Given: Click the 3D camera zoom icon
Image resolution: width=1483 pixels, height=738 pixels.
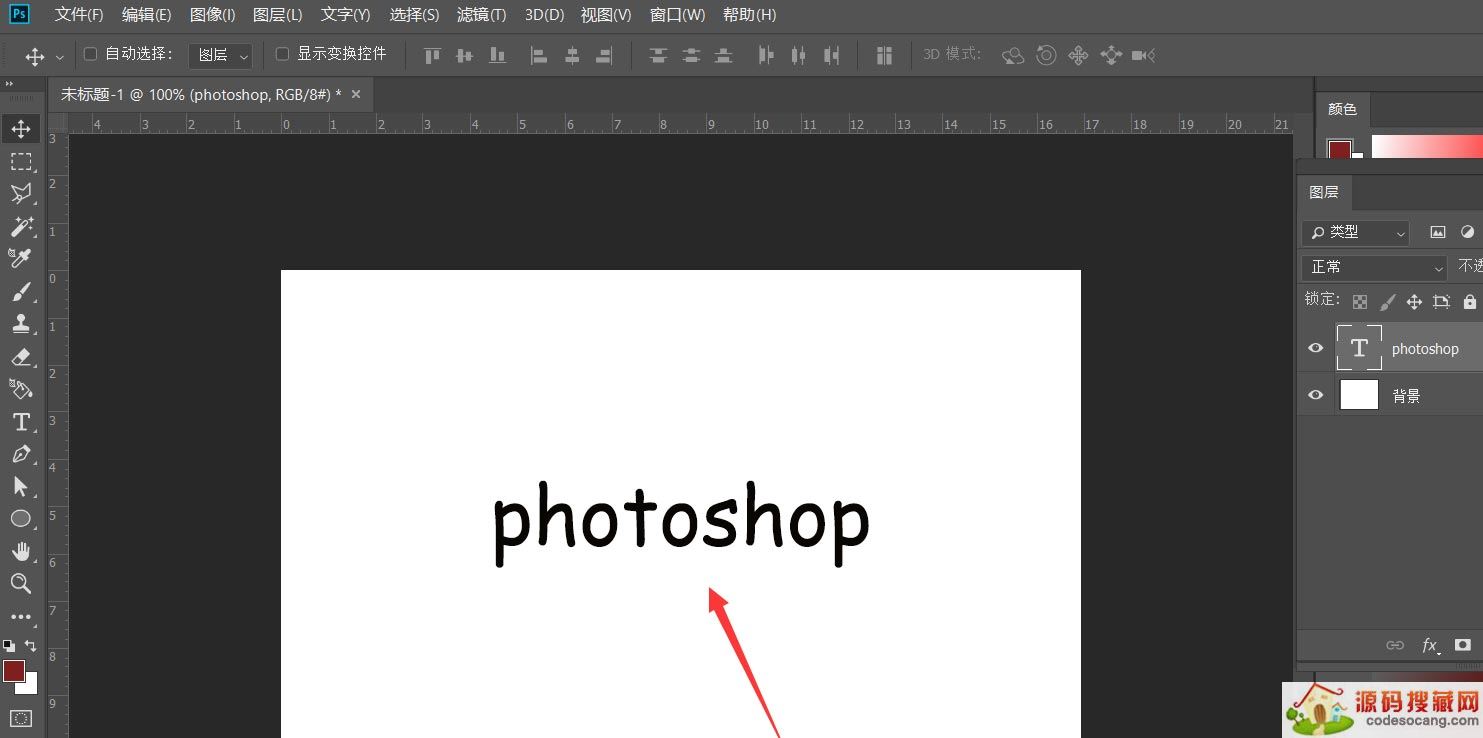Looking at the screenshot, I should coord(1143,56).
